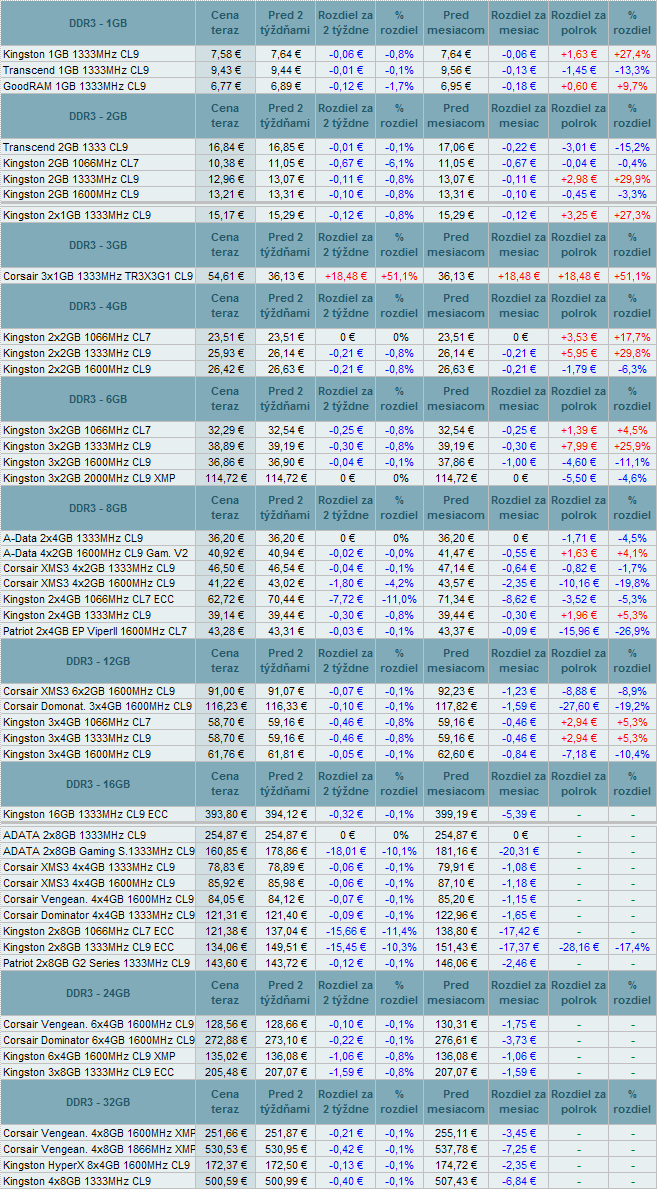Select Corsair Vengean. 6x4GB 1600MHz CL9 name
This screenshot has width=657, height=1189.
98,1024
